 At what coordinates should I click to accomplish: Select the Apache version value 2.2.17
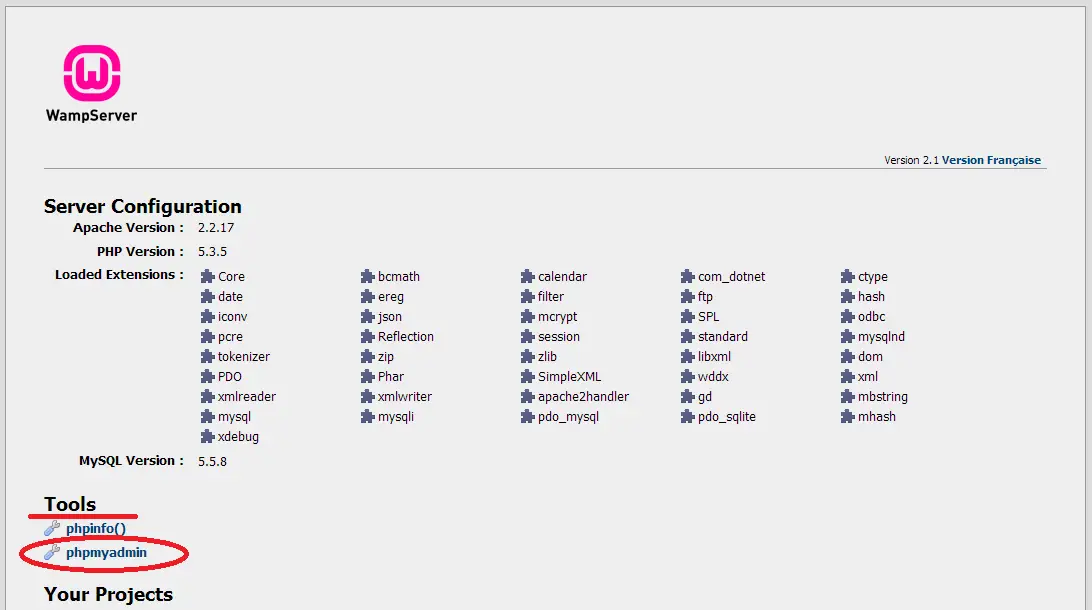[216, 228]
